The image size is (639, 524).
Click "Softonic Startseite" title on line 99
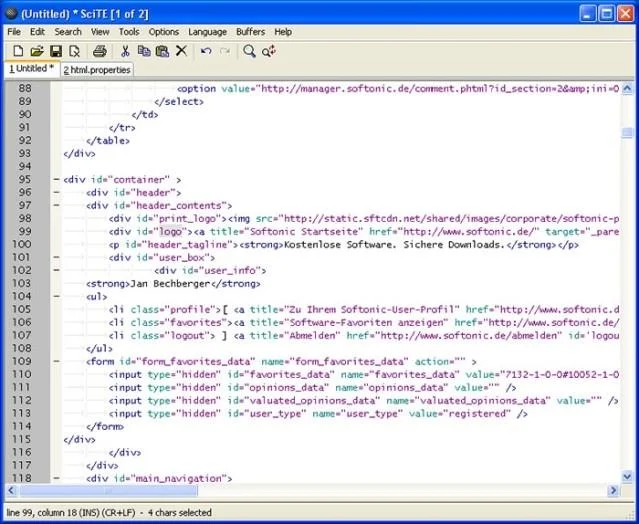tap(306, 231)
